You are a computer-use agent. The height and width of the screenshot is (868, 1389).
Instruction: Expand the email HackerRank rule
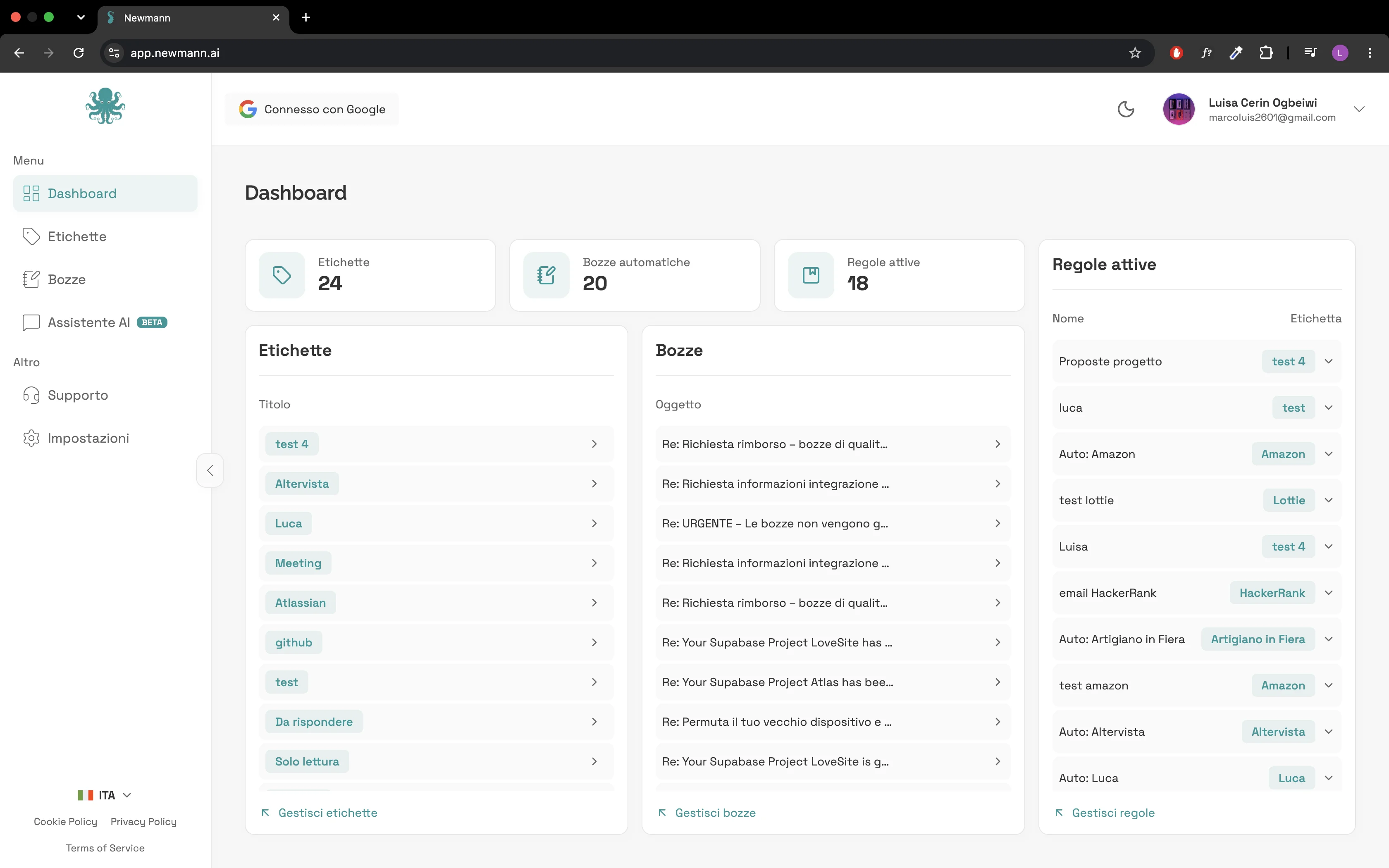point(1328,592)
